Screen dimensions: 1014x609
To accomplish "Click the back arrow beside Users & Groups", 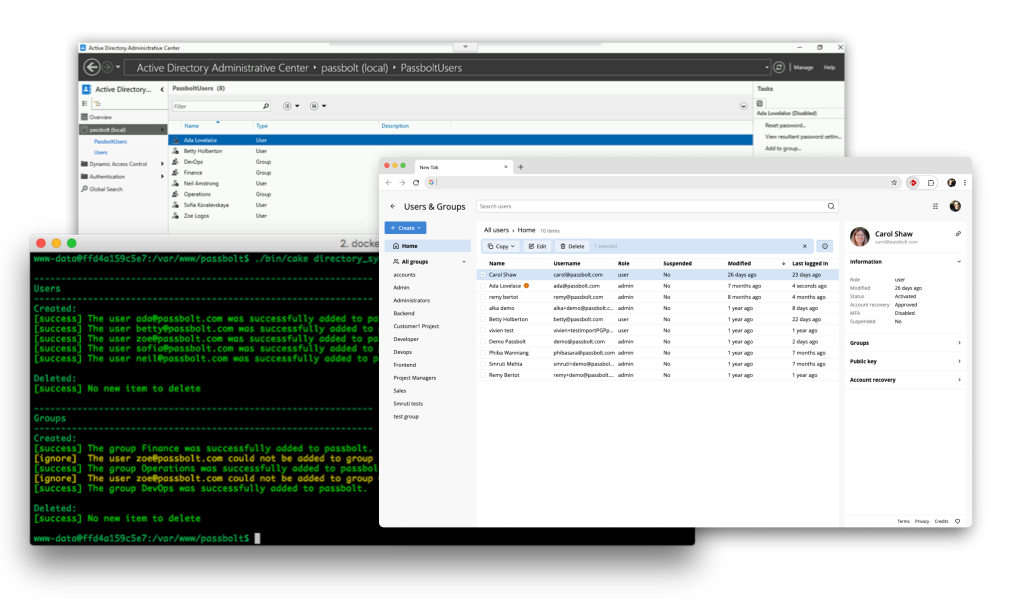I will (393, 206).
